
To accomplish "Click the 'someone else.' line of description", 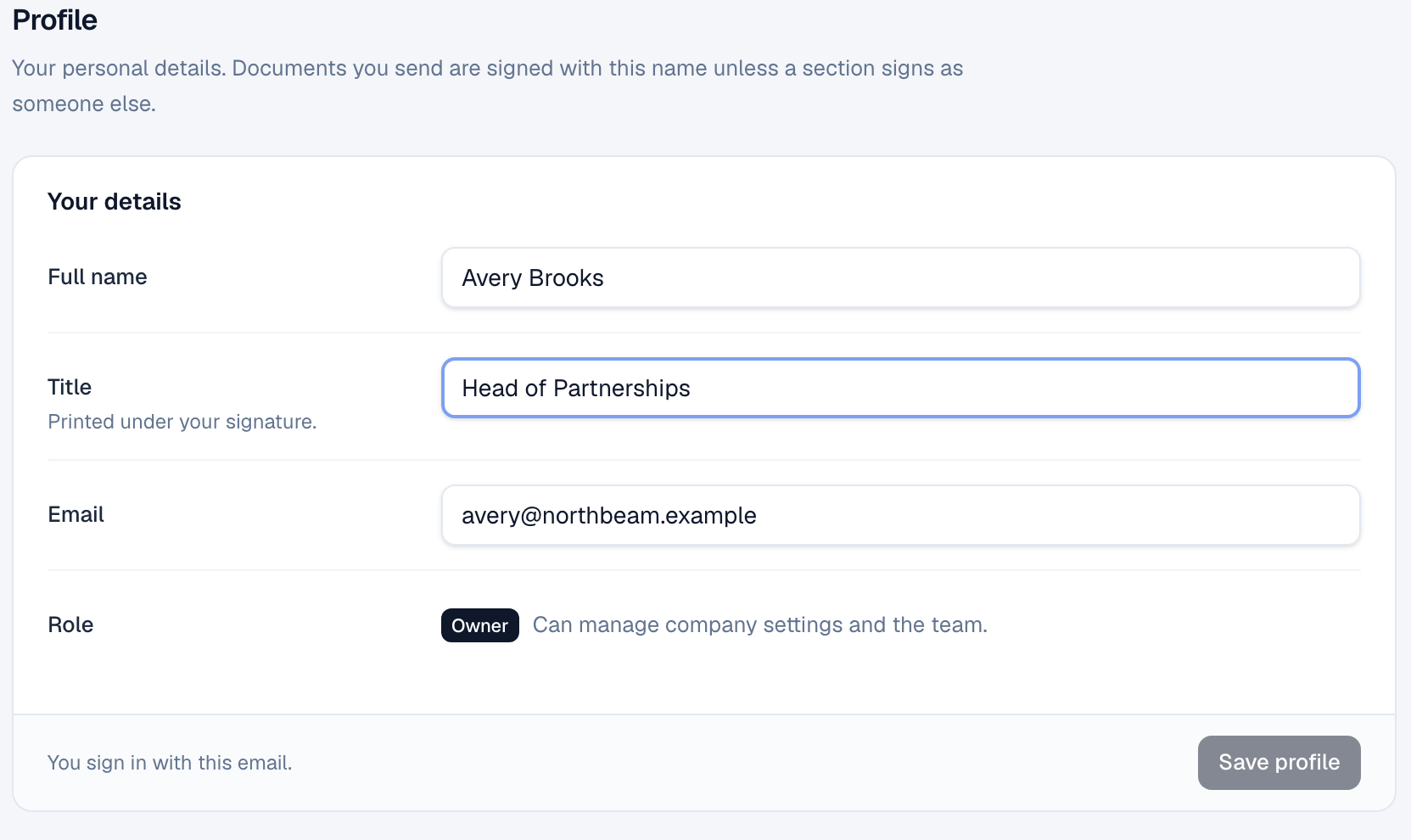I will (x=84, y=104).
